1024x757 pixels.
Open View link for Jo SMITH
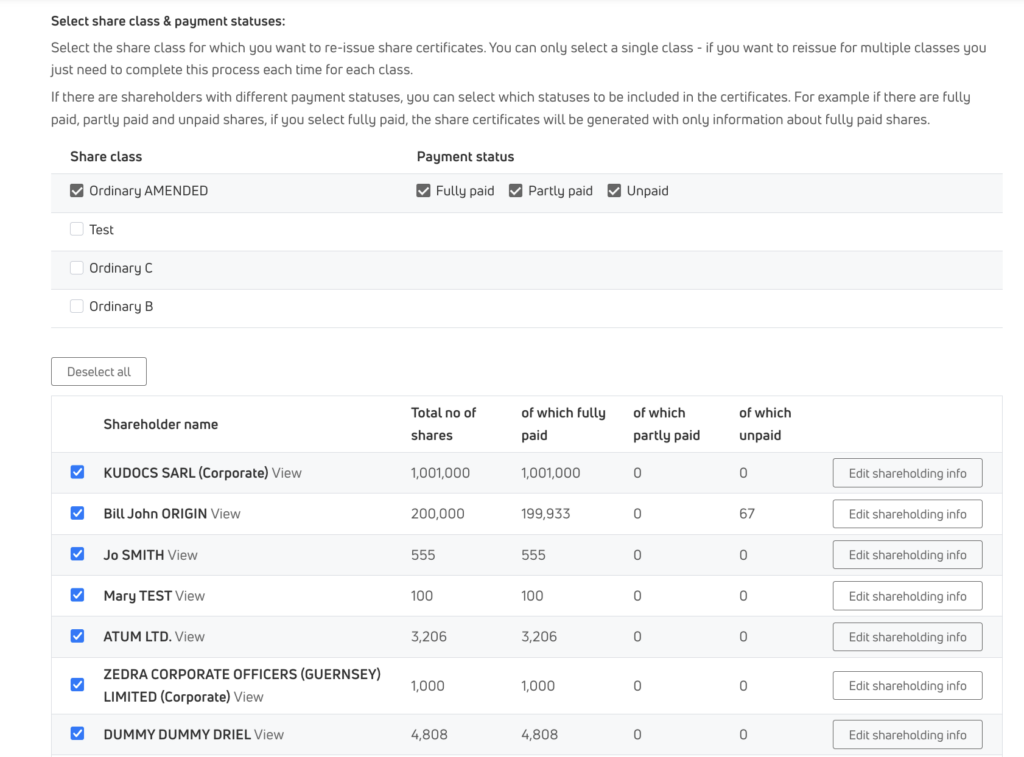tap(182, 555)
